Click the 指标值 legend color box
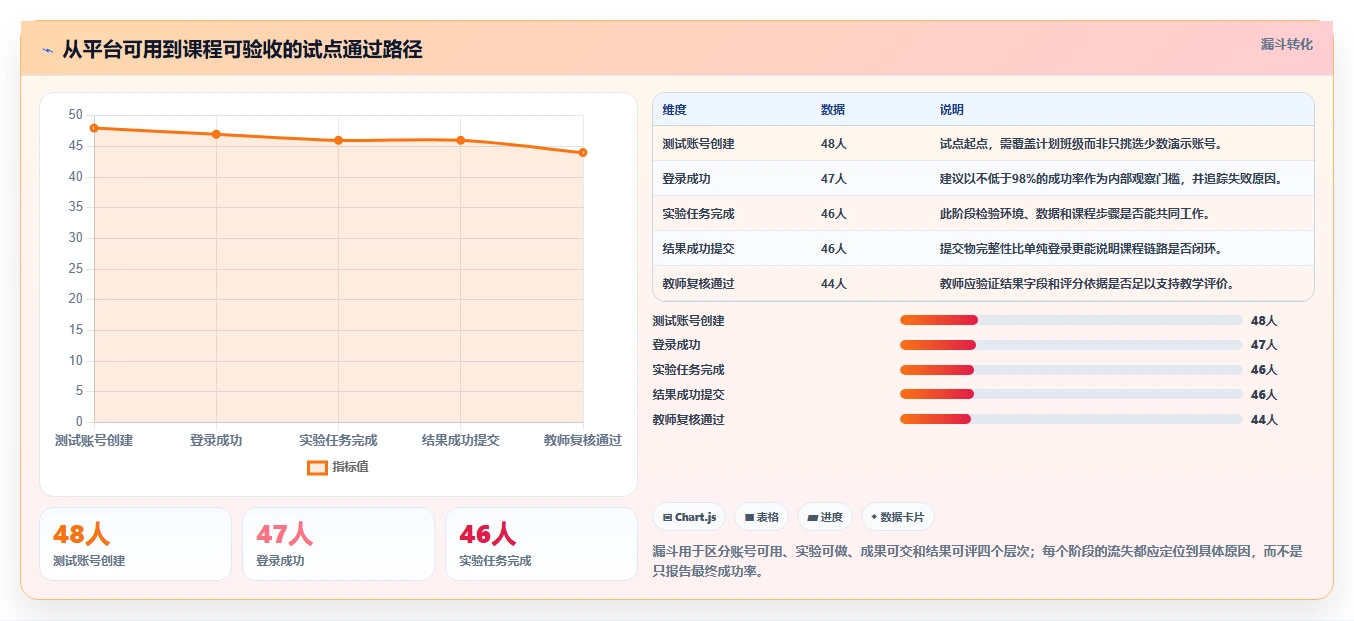Screen dimensions: 1354x621 [x=317, y=467]
